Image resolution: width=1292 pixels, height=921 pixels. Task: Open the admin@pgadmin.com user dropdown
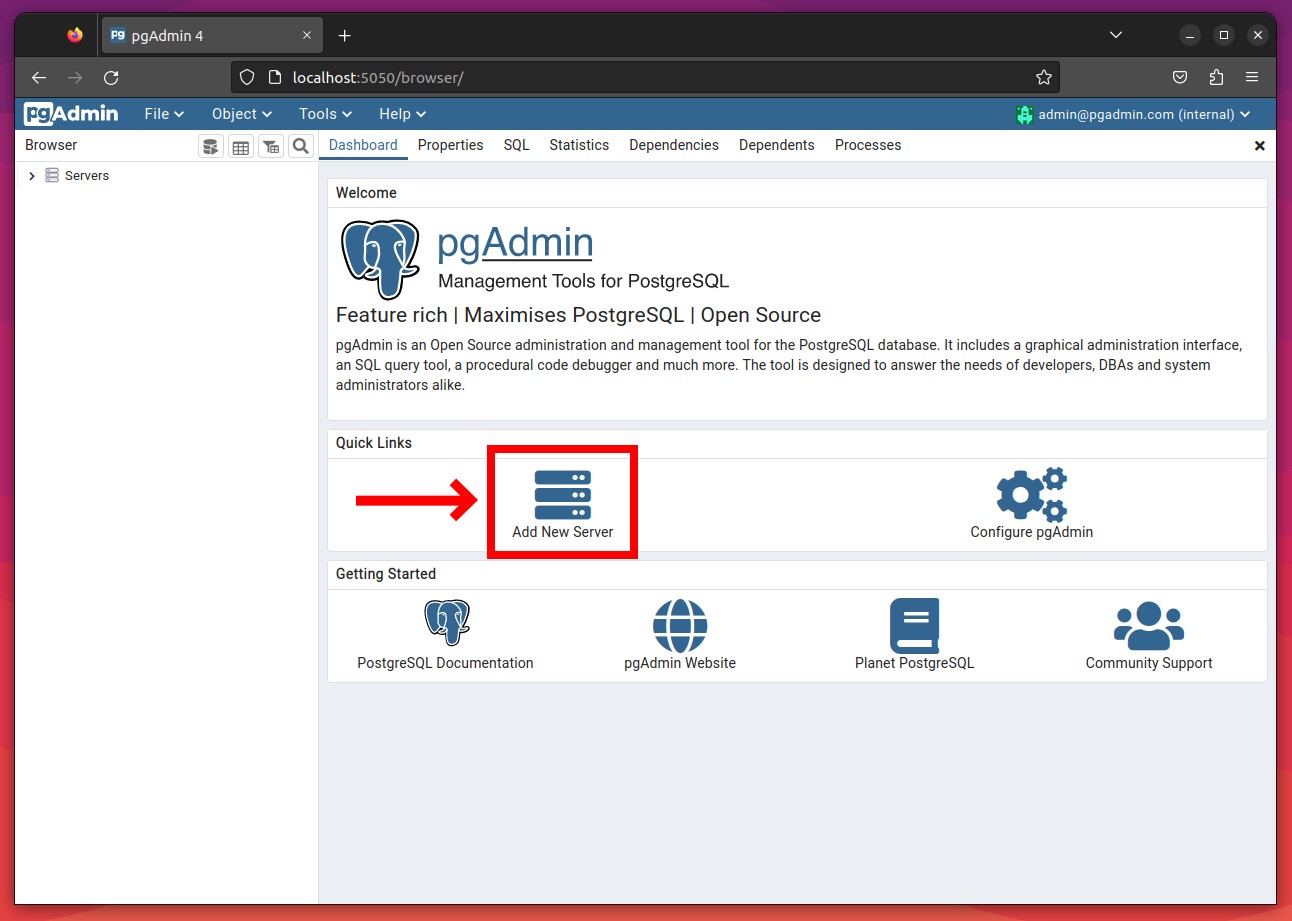point(1144,114)
